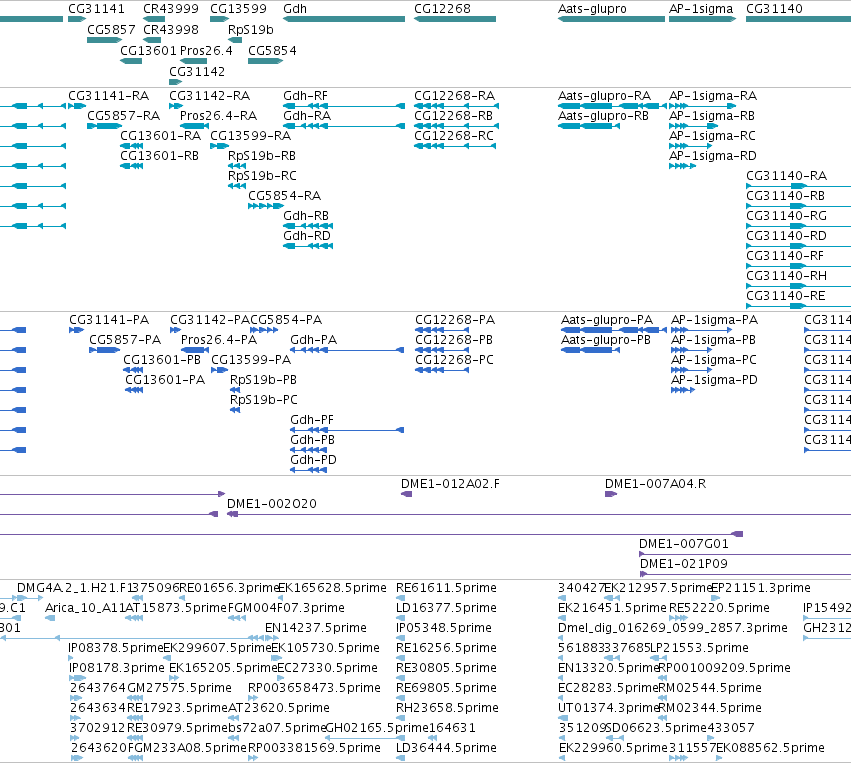The image size is (851, 763).
Task: Click EST Dmel_dig_016269_0599_2857.3prime
Action: click(x=672, y=628)
